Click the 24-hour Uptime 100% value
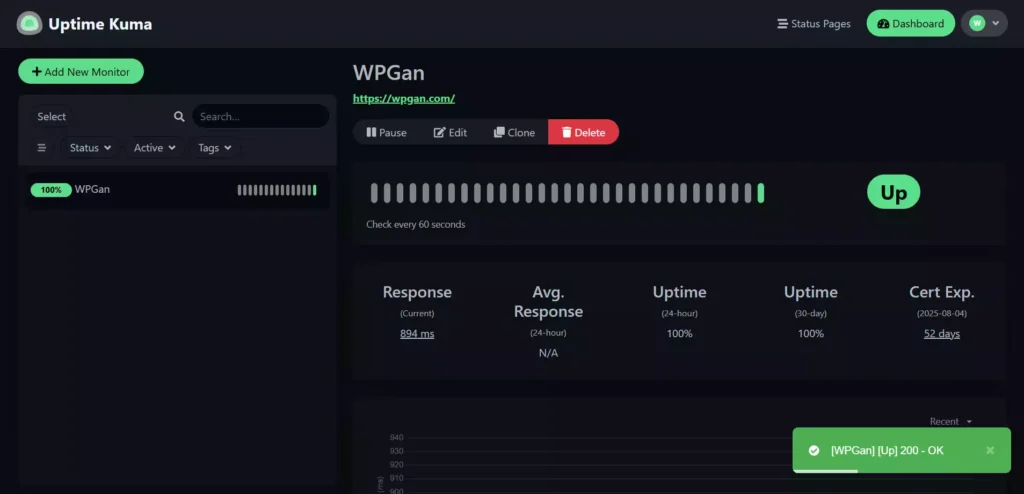Viewport: 1024px width, 494px height. (x=679, y=334)
